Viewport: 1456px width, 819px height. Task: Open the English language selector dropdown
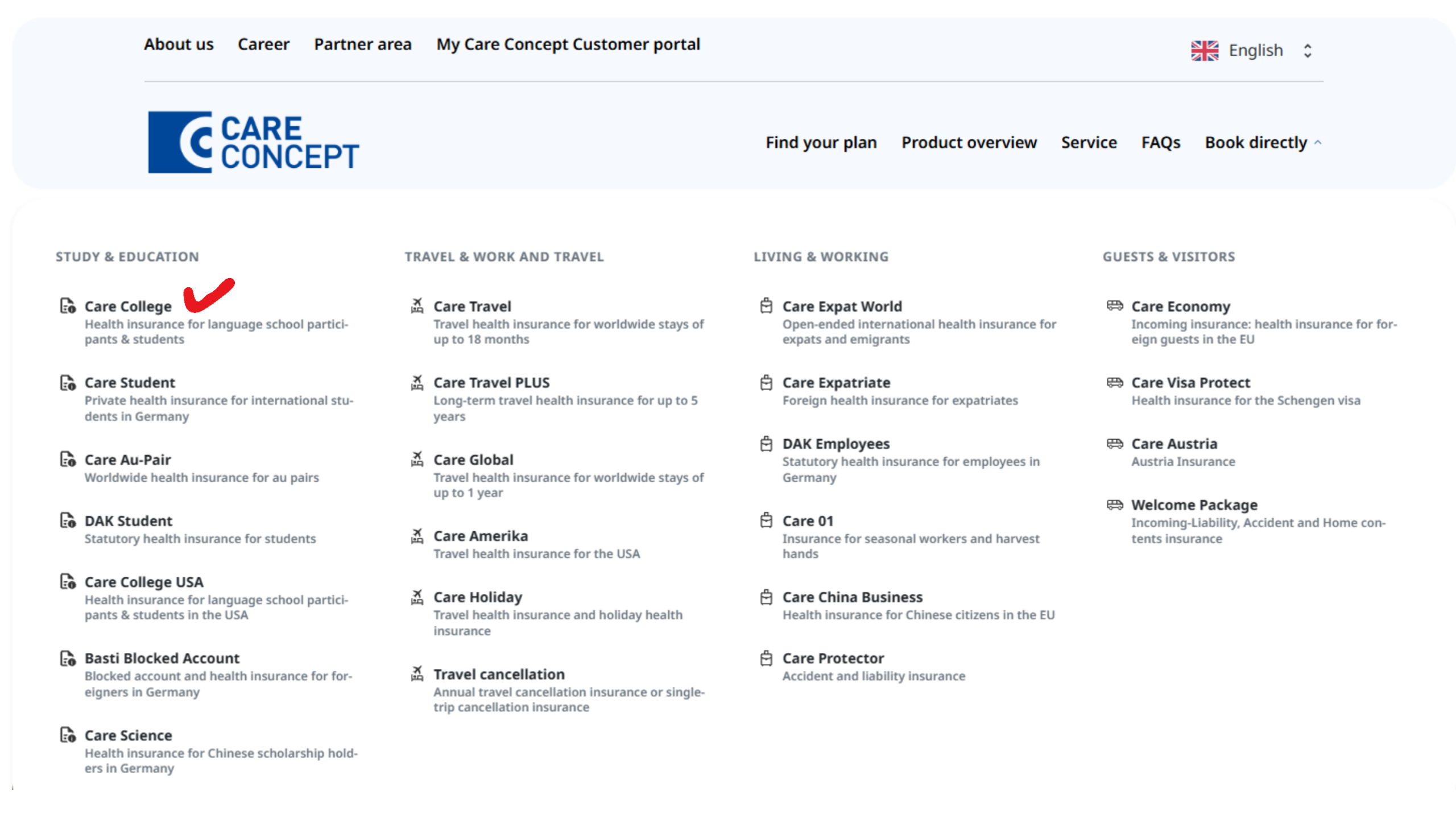(1252, 51)
